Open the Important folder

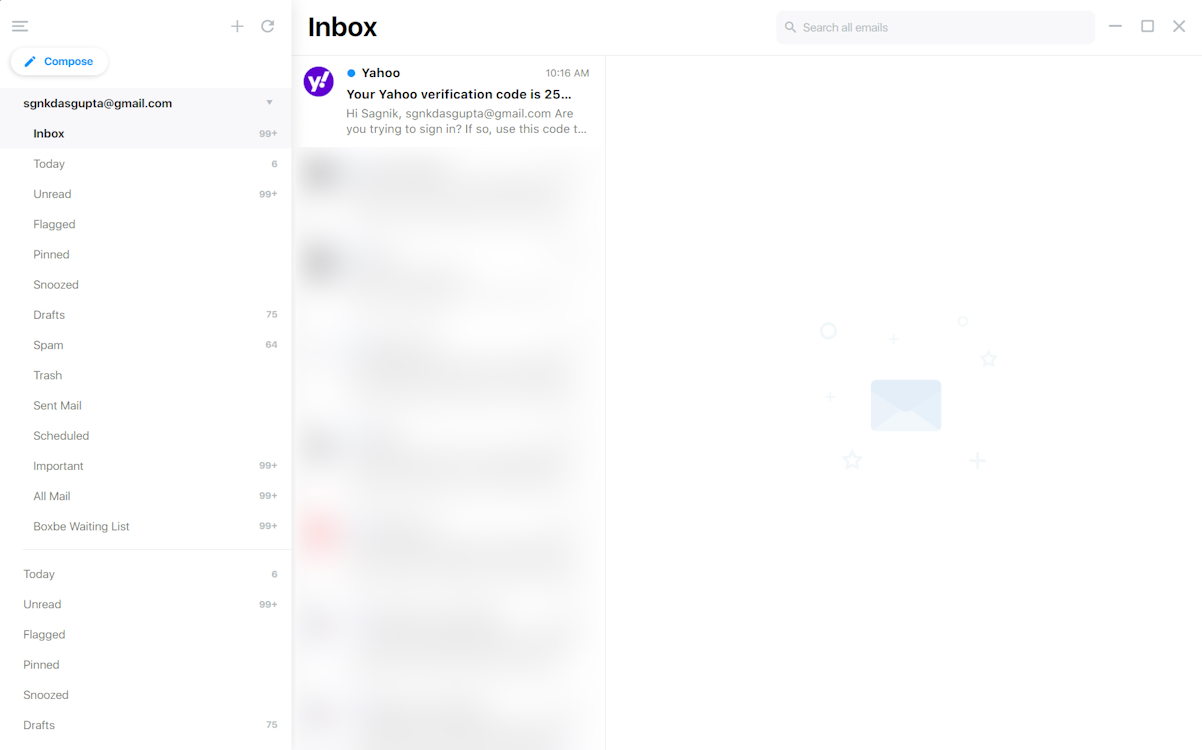coord(58,465)
